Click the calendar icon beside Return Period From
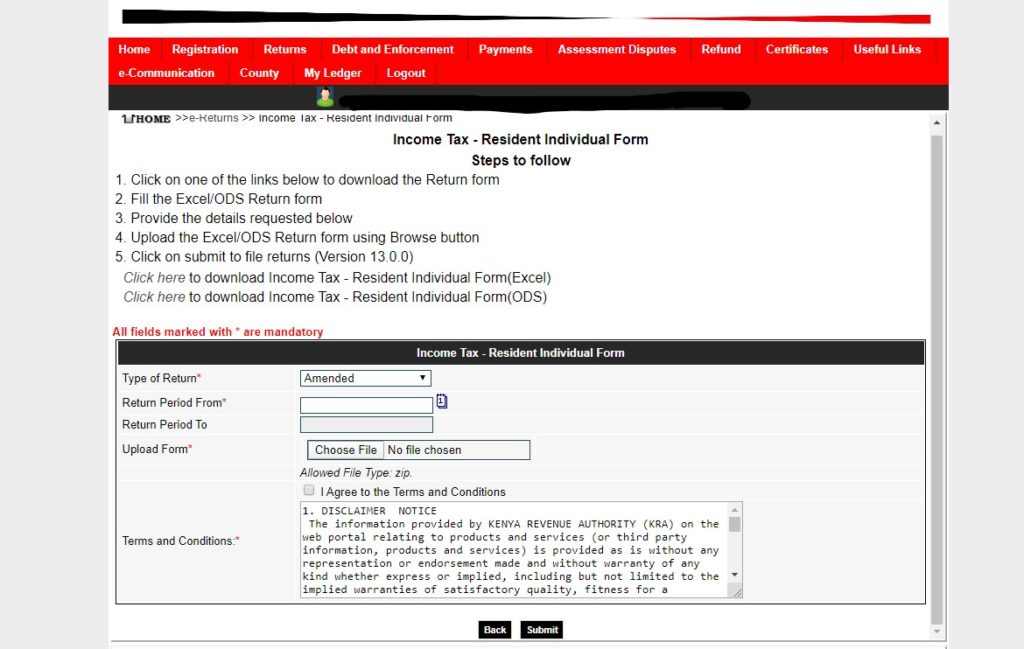Screen dimensions: 1024x649 coord(442,402)
